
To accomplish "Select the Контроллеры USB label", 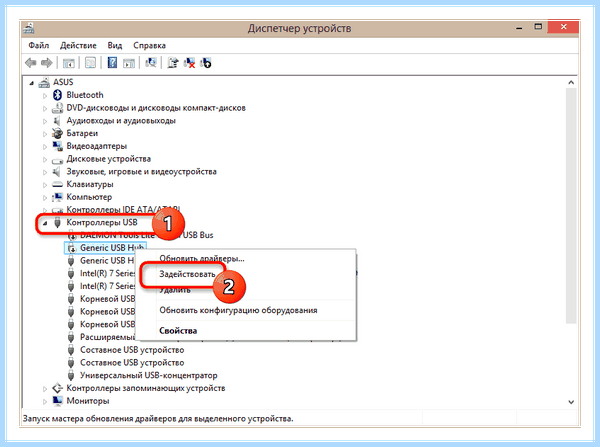I will click(x=102, y=222).
